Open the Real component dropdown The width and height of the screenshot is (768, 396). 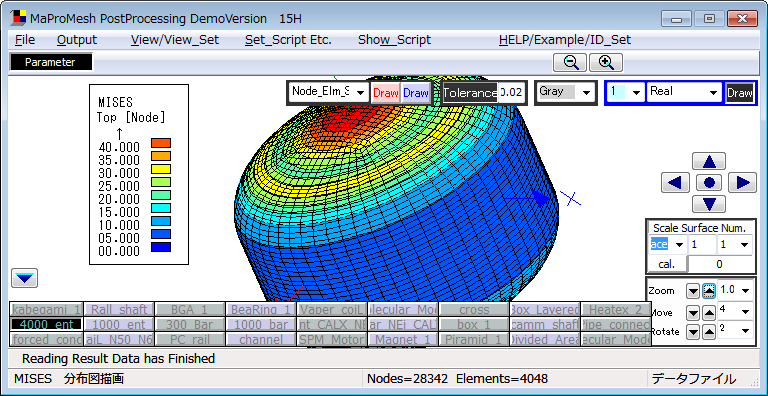[x=684, y=92]
